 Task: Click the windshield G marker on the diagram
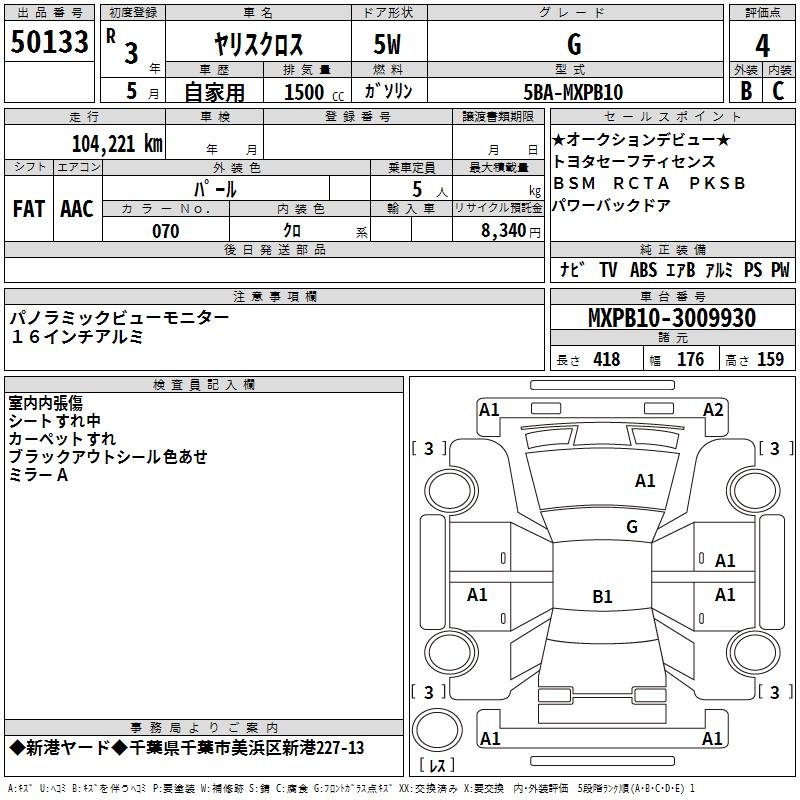click(x=631, y=527)
